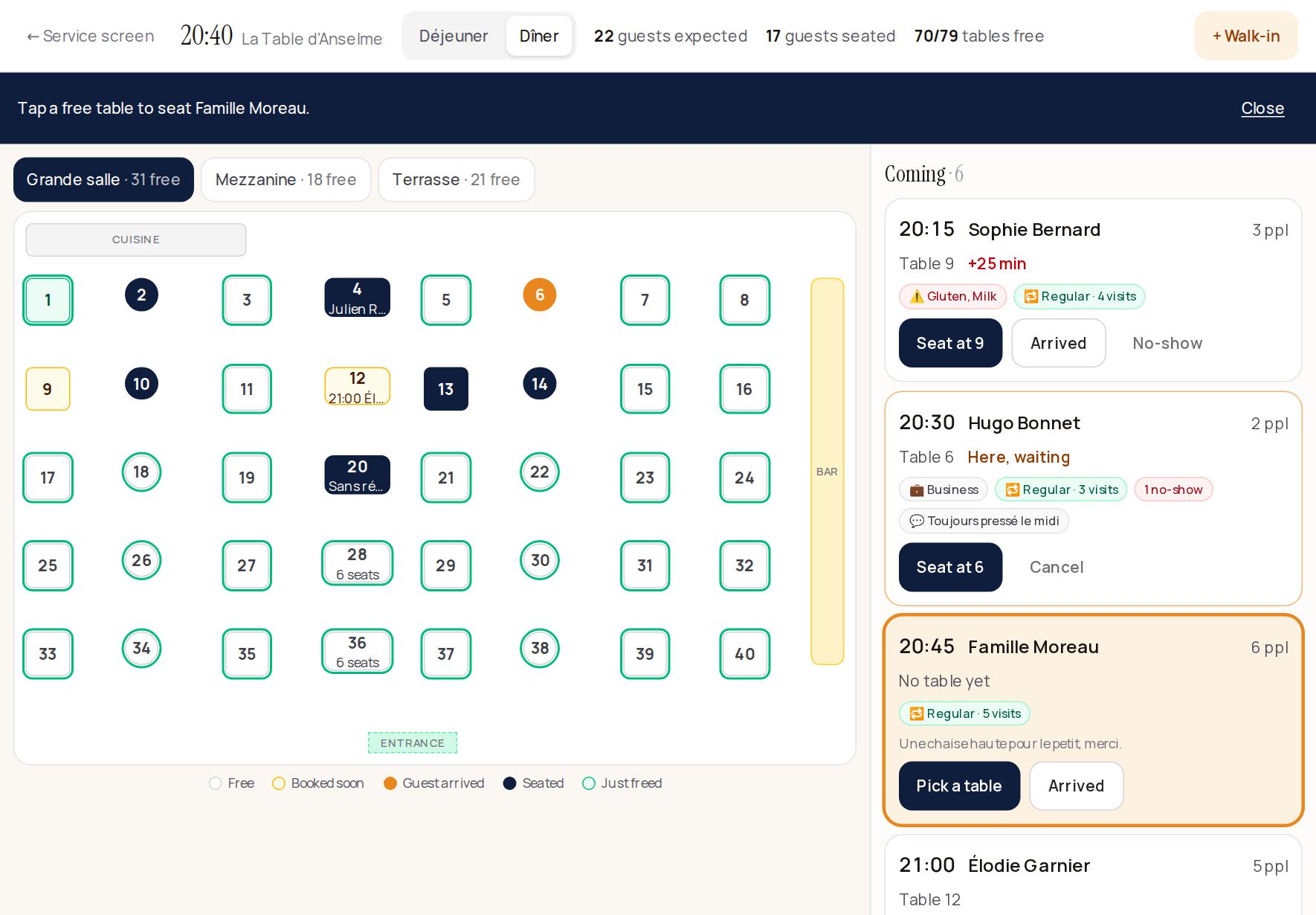Screen dimensions: 1316x915
Task: Click the Business tag on Hugo Bonnet
Action: click(x=944, y=489)
